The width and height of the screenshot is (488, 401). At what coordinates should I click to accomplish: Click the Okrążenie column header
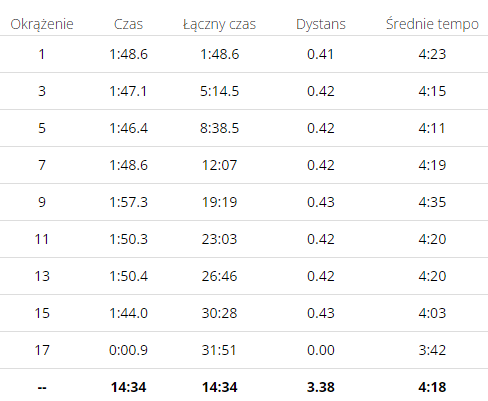42,24
